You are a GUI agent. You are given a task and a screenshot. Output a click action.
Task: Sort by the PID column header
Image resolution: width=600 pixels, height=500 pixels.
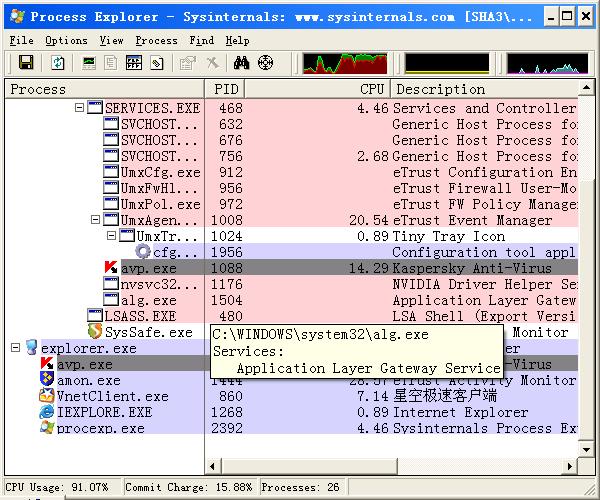coord(225,89)
